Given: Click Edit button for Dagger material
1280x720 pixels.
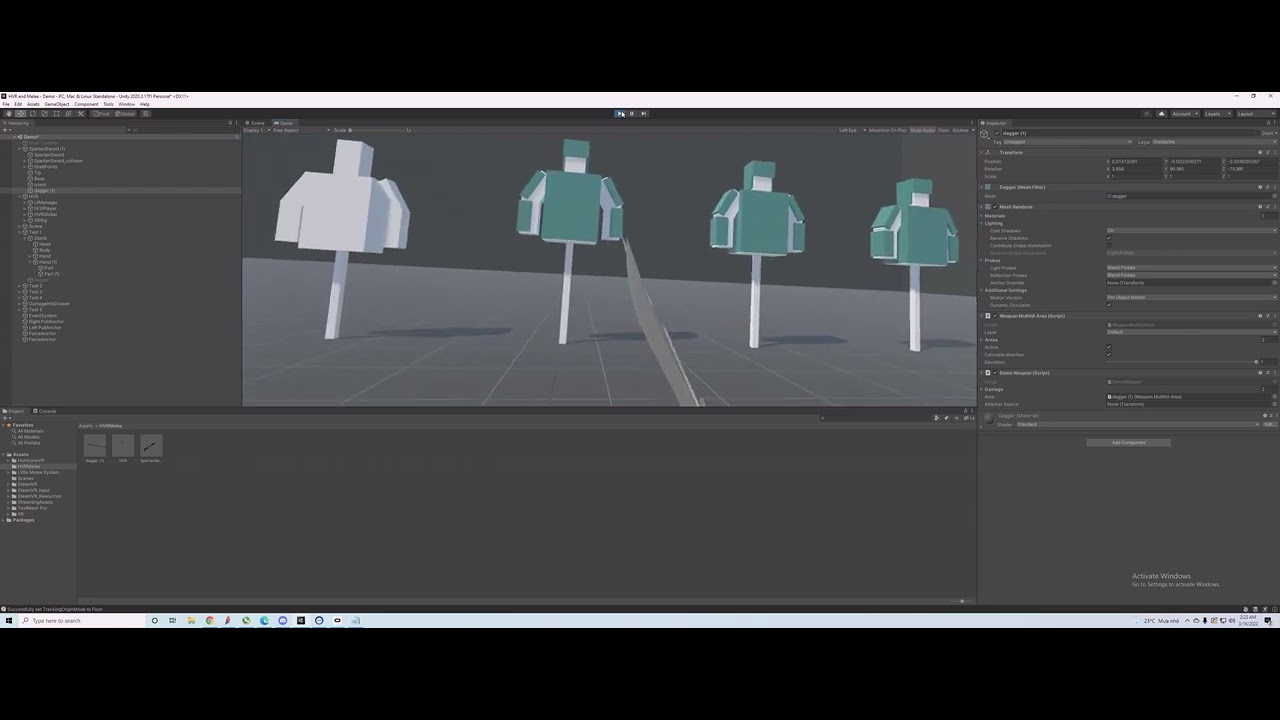Looking at the screenshot, I should pos(1269,424).
